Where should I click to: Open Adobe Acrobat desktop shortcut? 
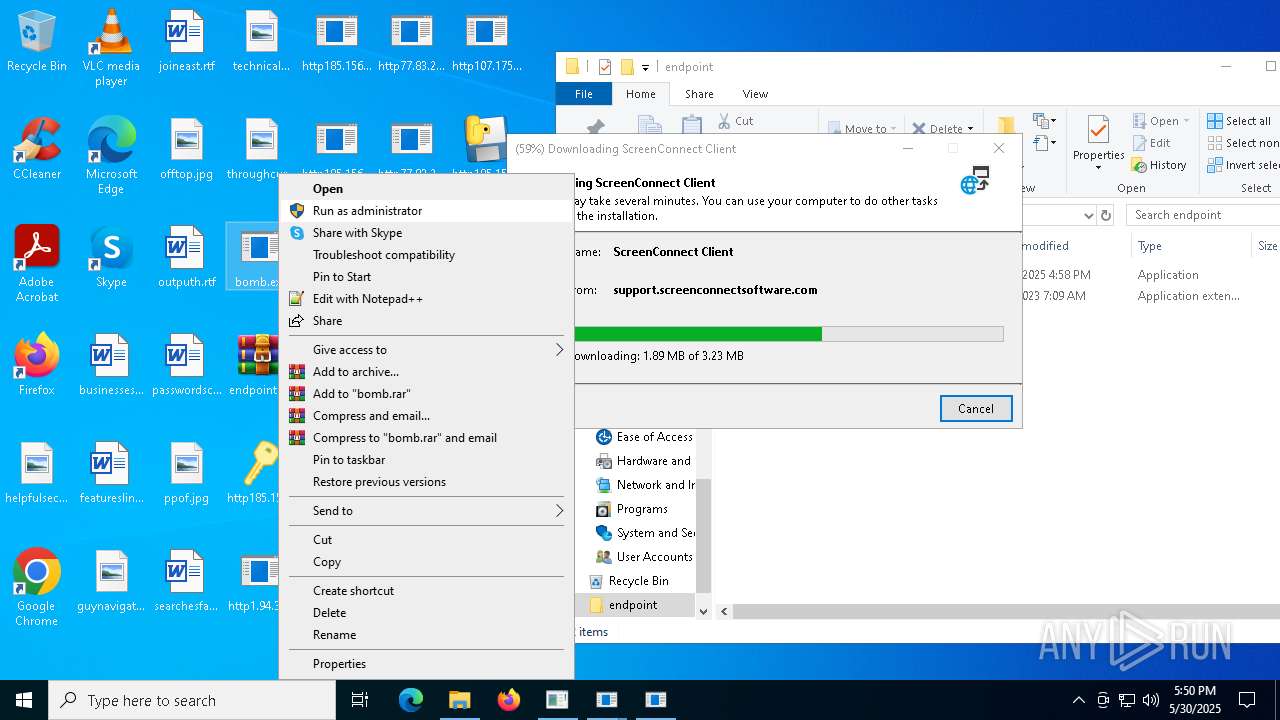click(37, 264)
